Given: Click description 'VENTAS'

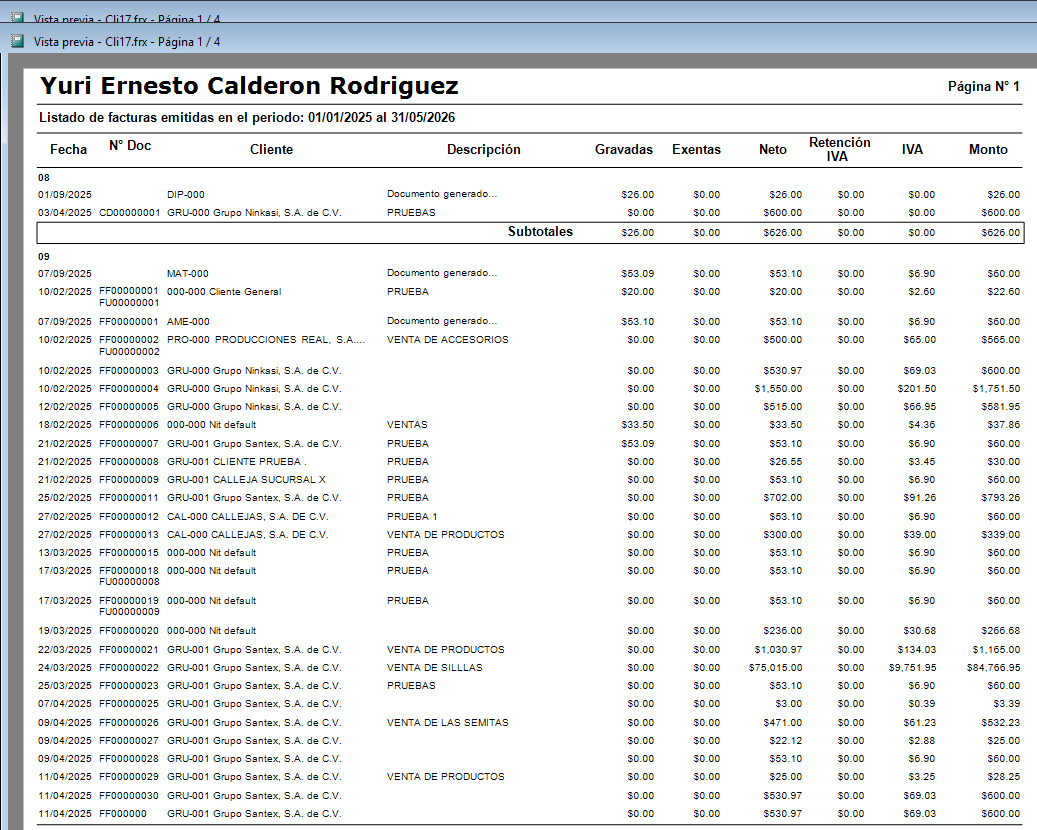Looking at the screenshot, I should 407,425.
